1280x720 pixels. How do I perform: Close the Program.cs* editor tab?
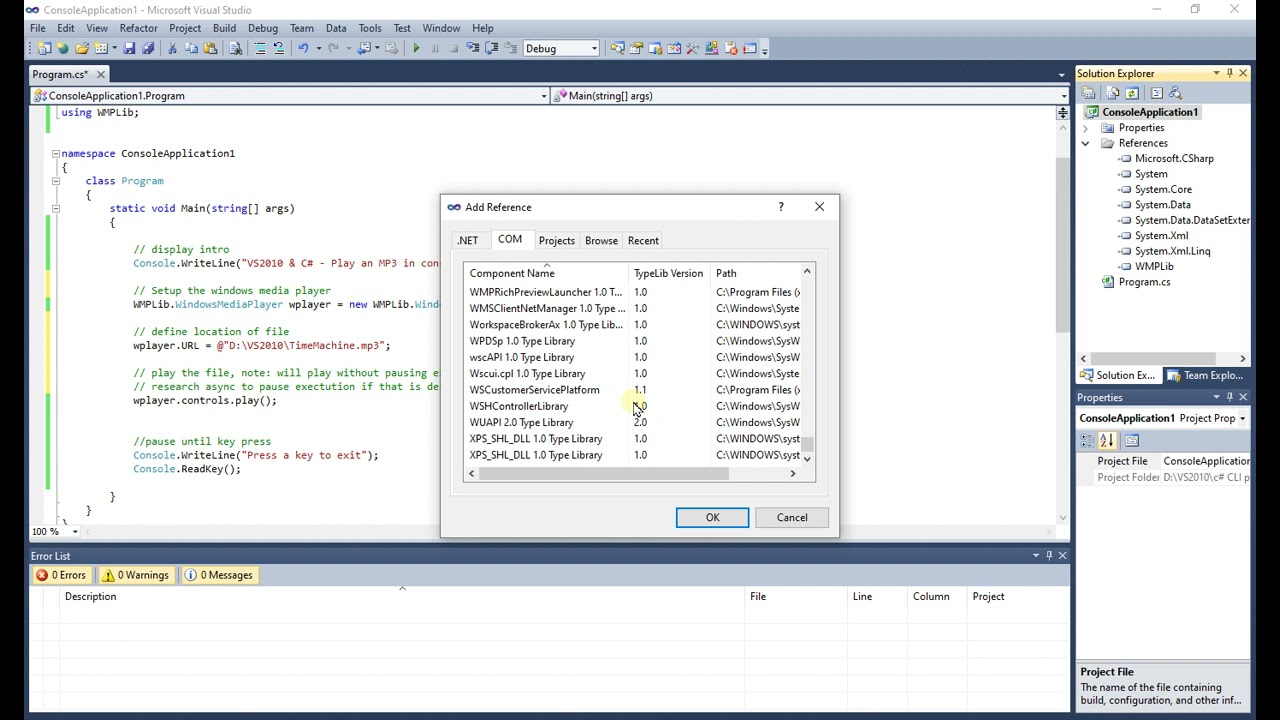coord(101,74)
